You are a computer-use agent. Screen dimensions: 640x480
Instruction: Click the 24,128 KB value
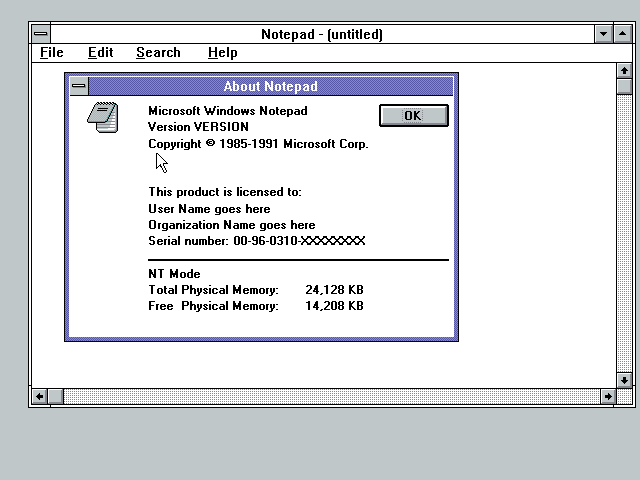point(334,290)
